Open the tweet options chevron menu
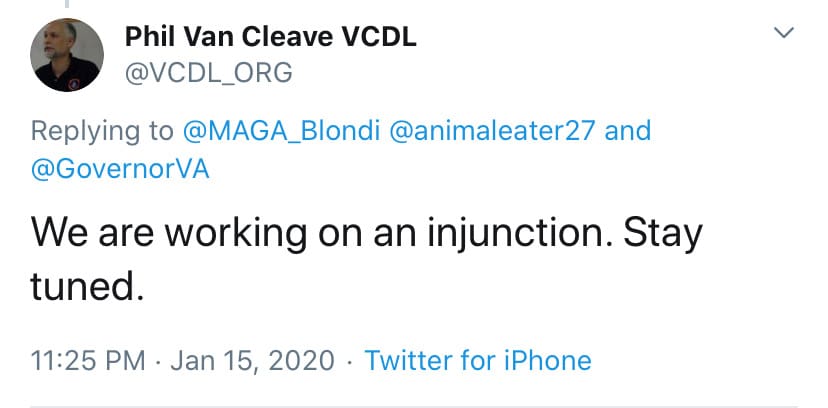The height and width of the screenshot is (408, 828). pos(785,34)
